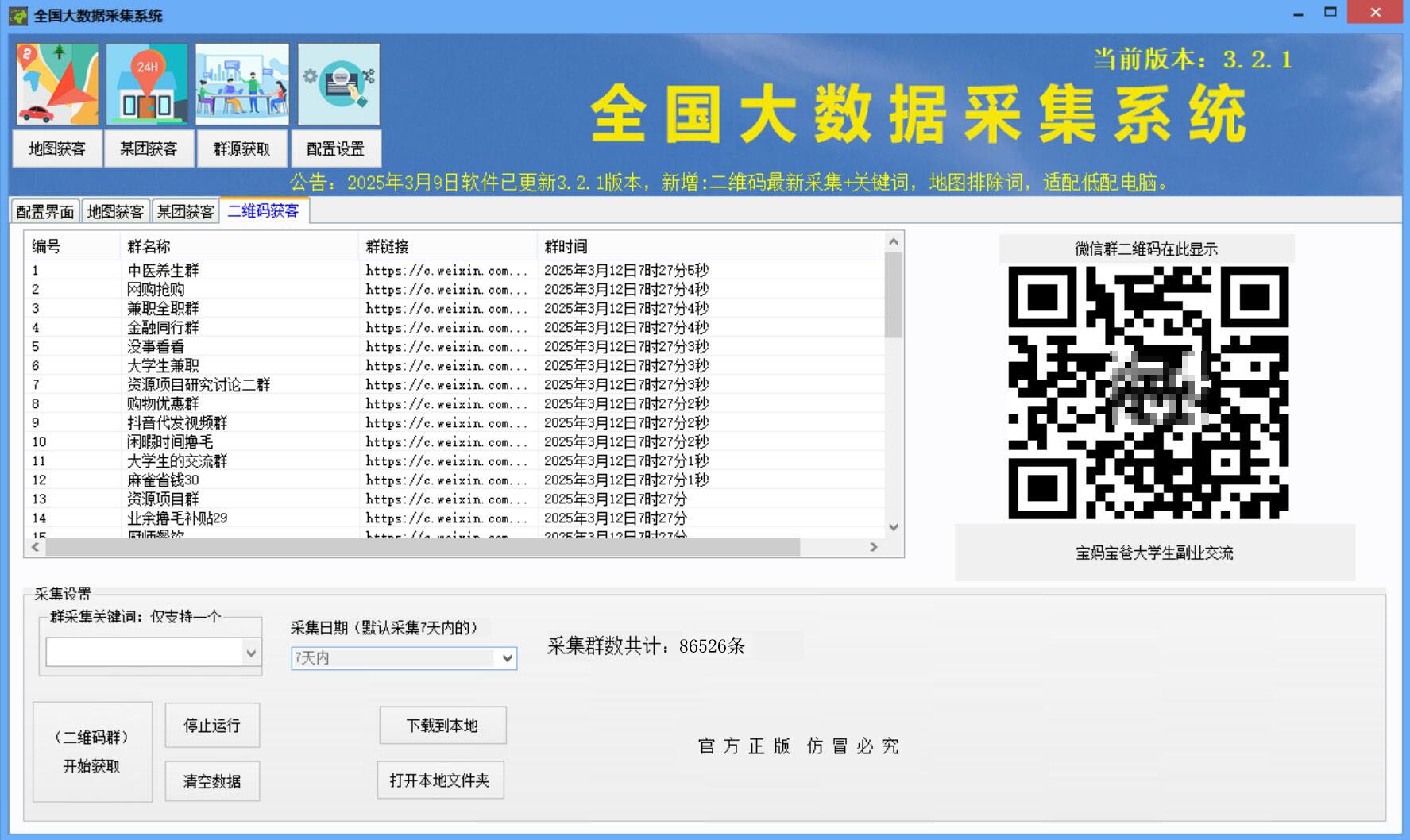
Task: Close the 全国大数据采集系统 window
Action: [x=1376, y=12]
